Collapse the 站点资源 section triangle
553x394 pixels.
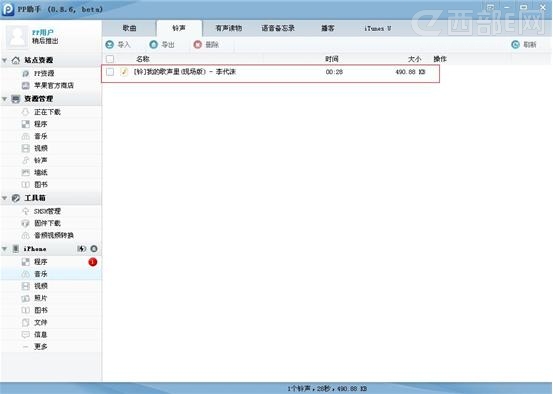click(x=5, y=60)
